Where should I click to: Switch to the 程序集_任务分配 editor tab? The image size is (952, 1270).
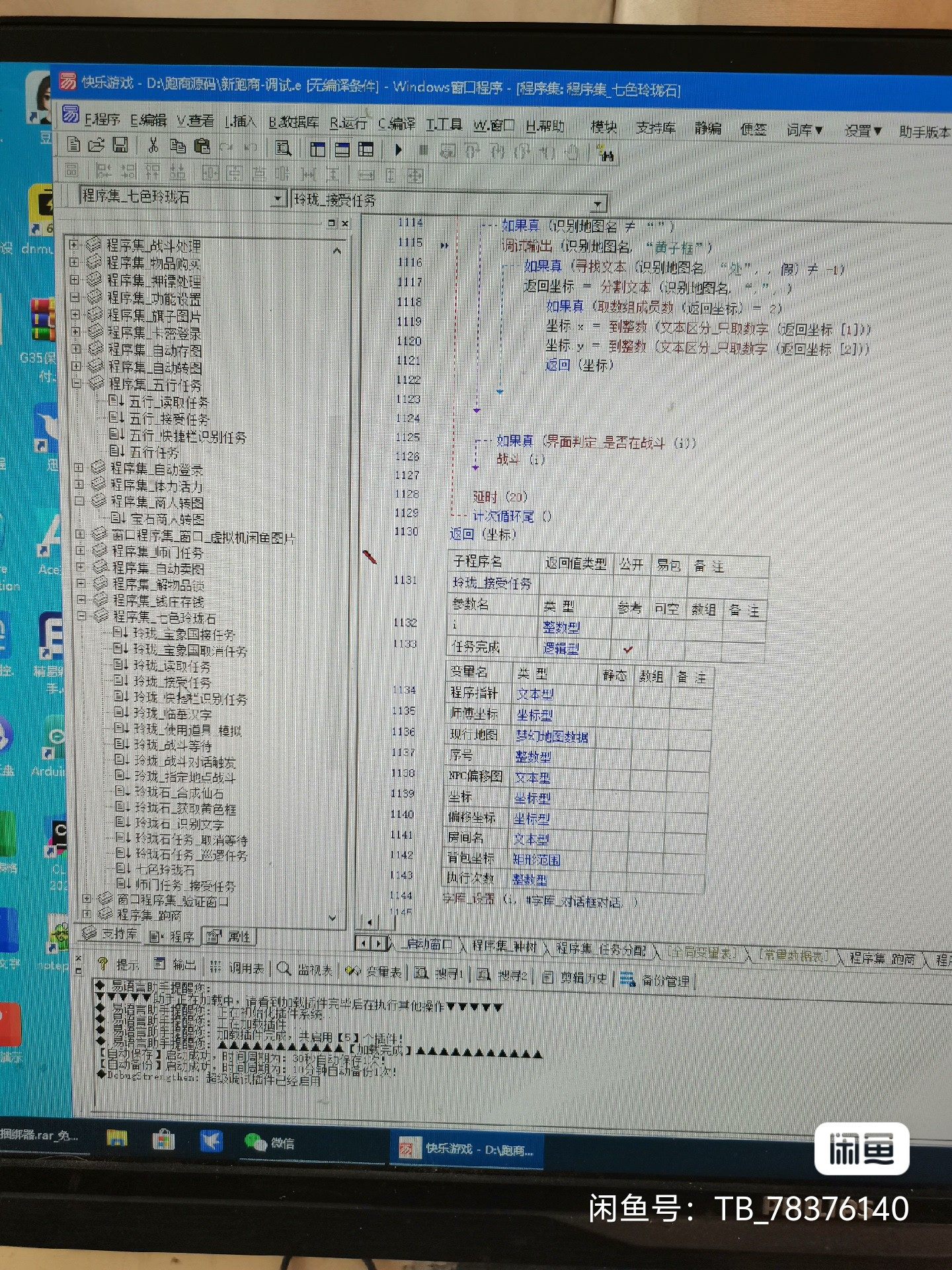pos(600,949)
